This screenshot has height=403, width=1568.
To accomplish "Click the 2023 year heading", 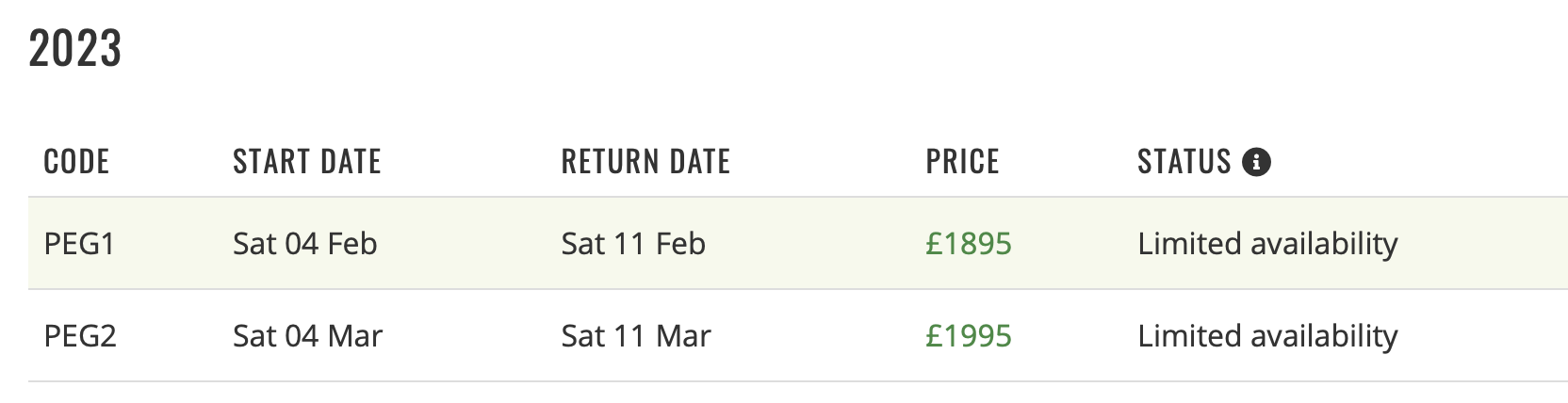I will (75, 49).
